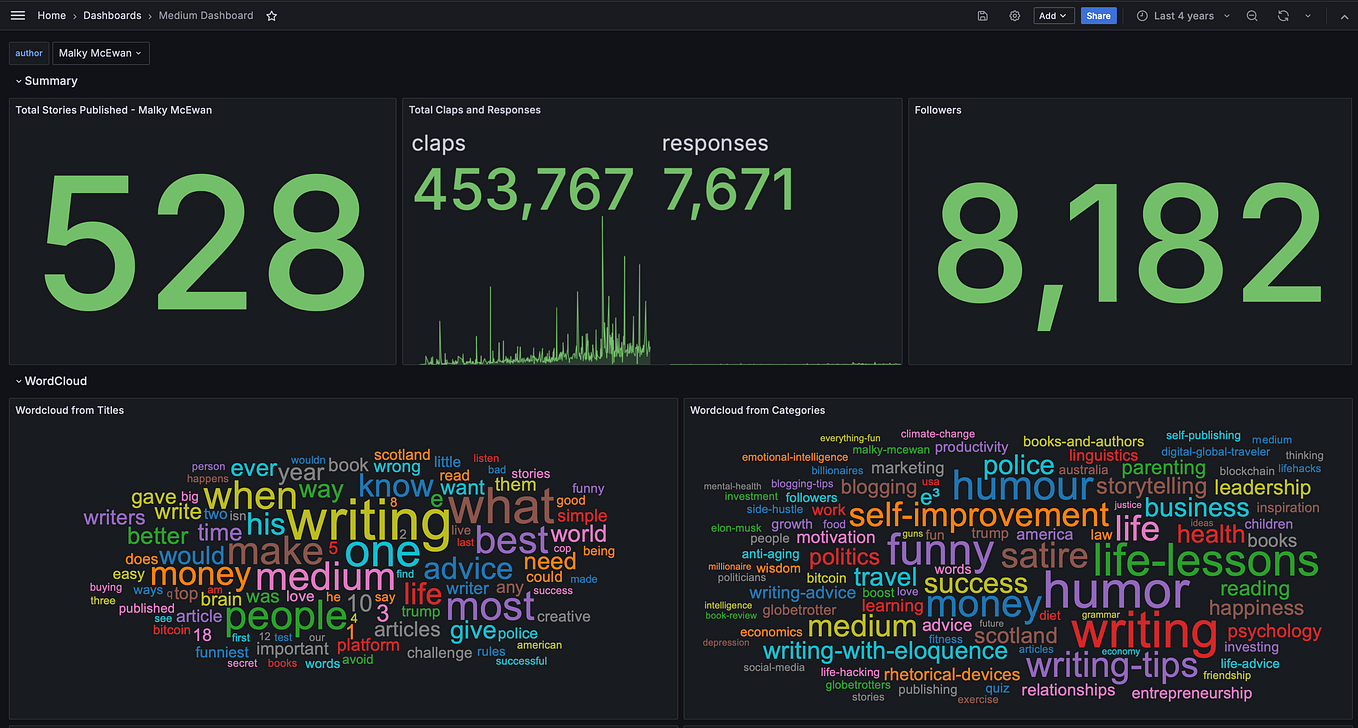Image resolution: width=1358 pixels, height=728 pixels.
Task: Collapse the Summary row
Action: 45,81
